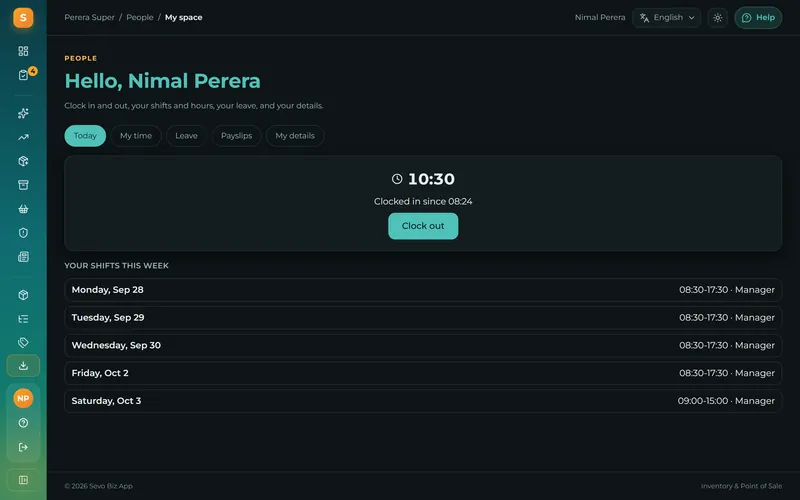The image size is (800, 500).
Task: Click the Hello, Nimal Perera heading
Action: (162, 81)
